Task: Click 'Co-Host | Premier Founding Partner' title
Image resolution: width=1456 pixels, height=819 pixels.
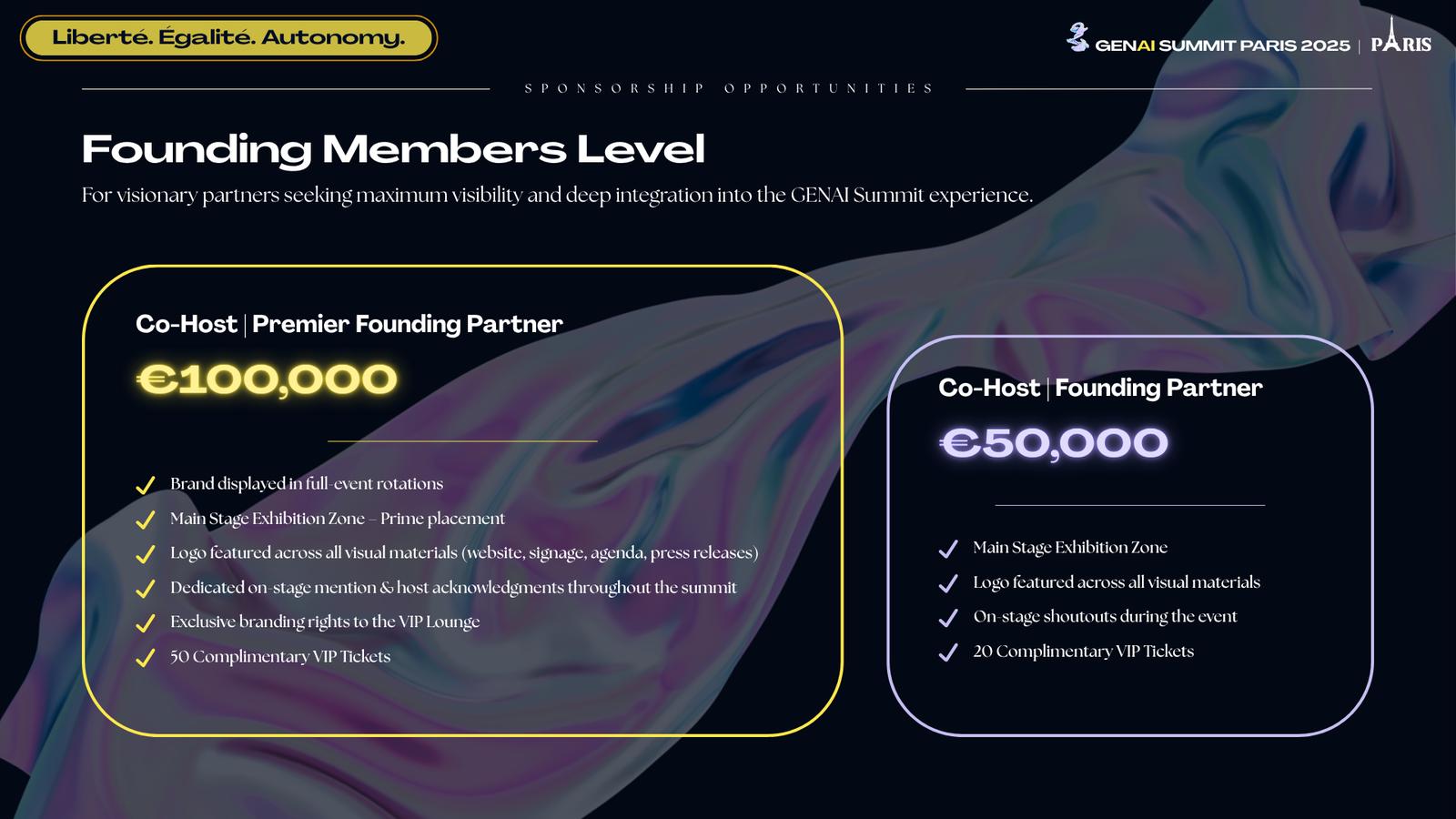Action: click(349, 324)
